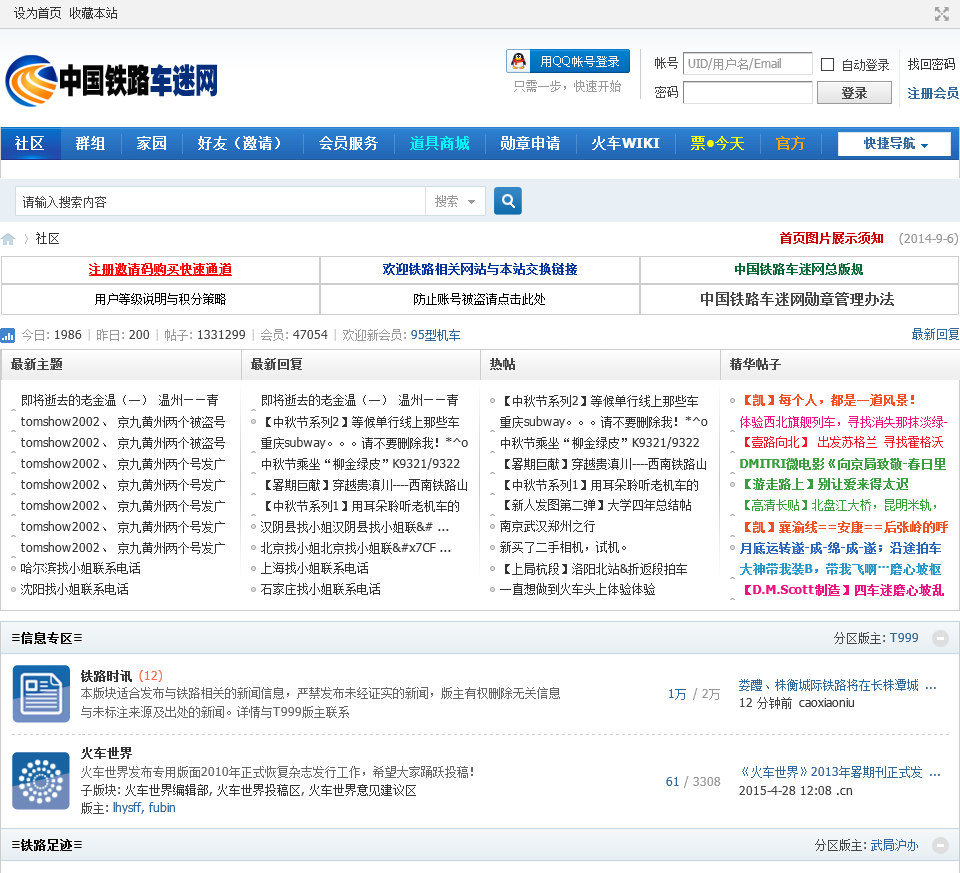Select the 群组 navigation tab
Viewport: 960px width, 873px height.
coord(90,143)
